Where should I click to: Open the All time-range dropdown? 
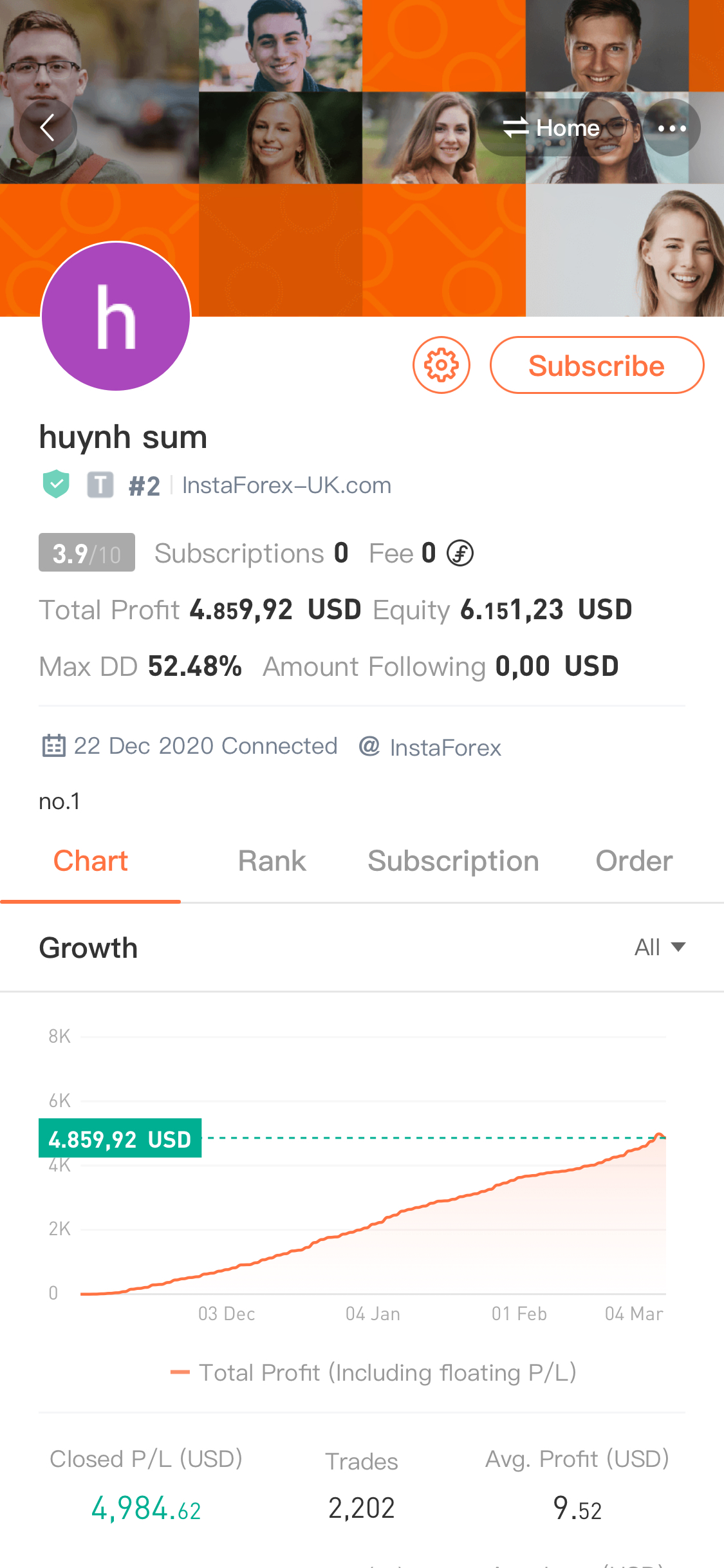tap(660, 947)
